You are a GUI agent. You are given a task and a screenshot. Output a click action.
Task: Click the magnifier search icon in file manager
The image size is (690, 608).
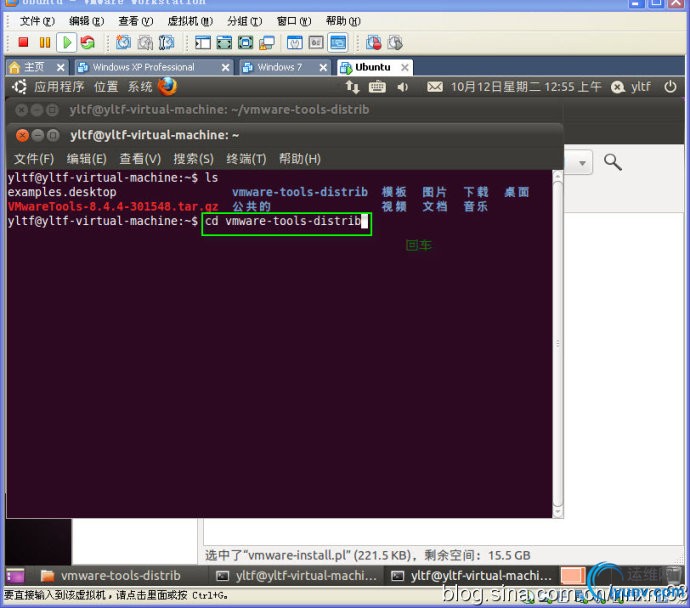[613, 162]
